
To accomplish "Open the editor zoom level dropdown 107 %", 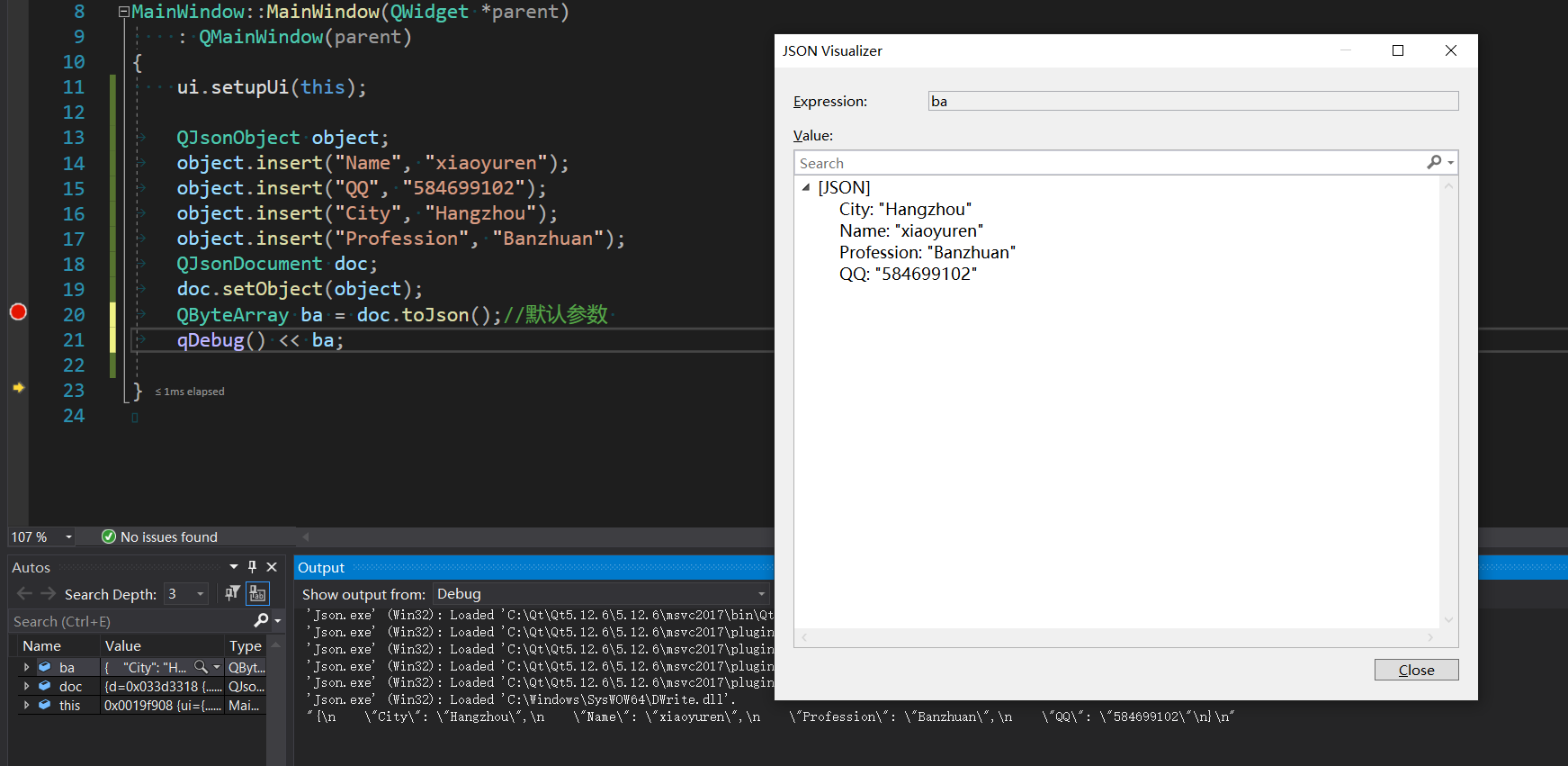I will coord(41,536).
